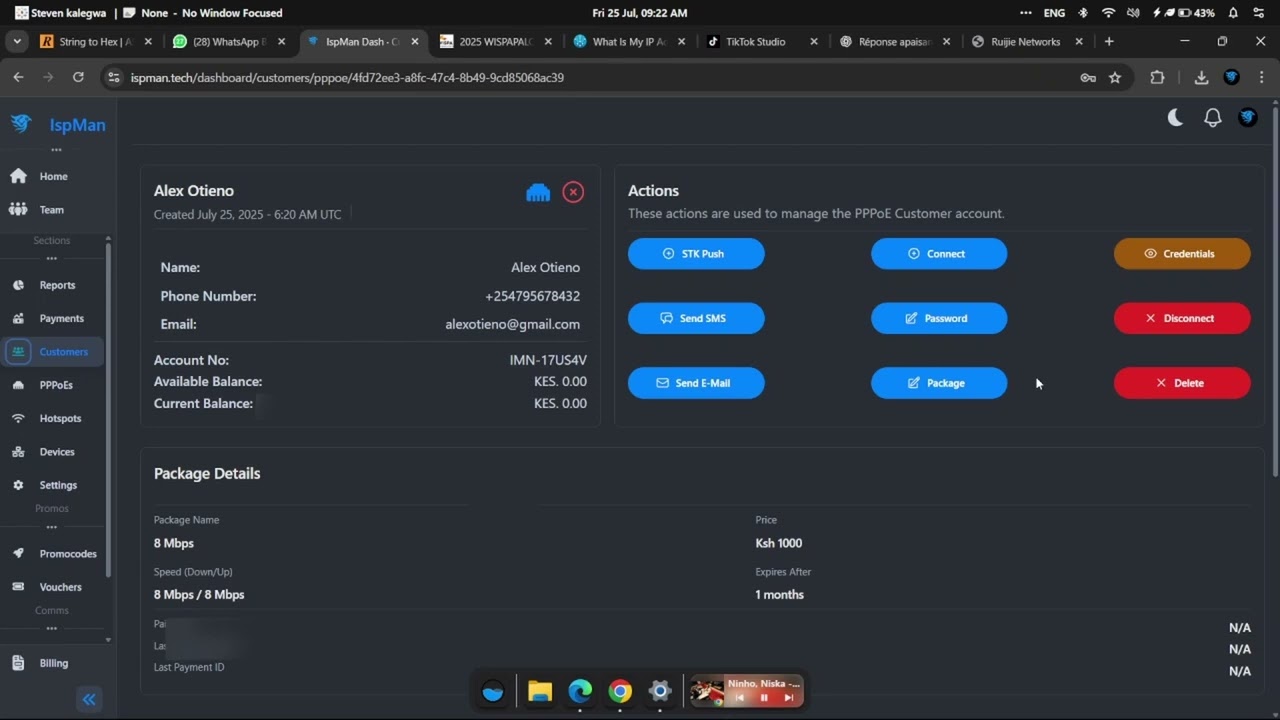
Task: Collapse the sidebar with double-chevron button
Action: click(89, 700)
